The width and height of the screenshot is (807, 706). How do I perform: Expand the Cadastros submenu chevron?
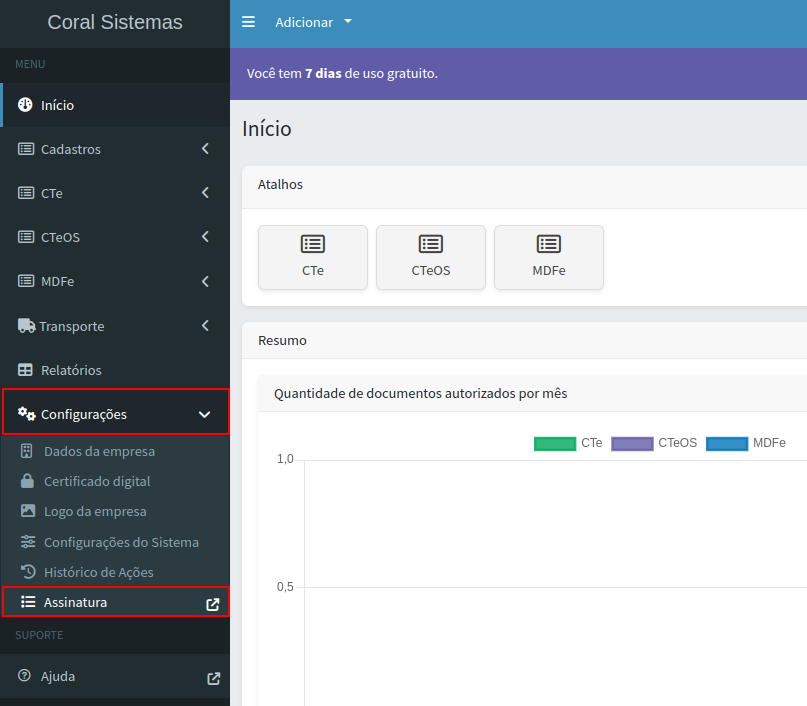point(205,149)
